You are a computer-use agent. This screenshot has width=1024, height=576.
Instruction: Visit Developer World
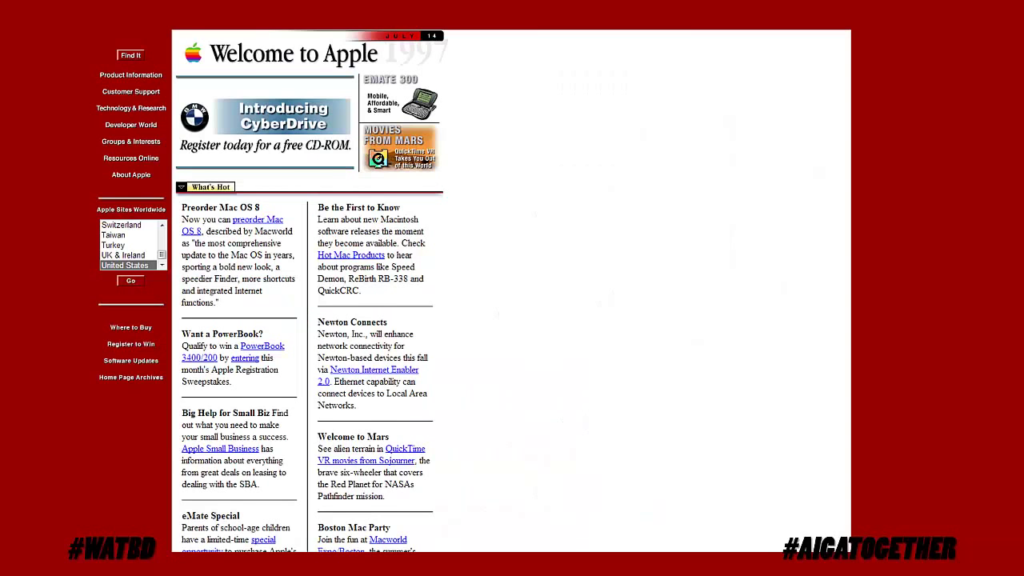(131, 125)
